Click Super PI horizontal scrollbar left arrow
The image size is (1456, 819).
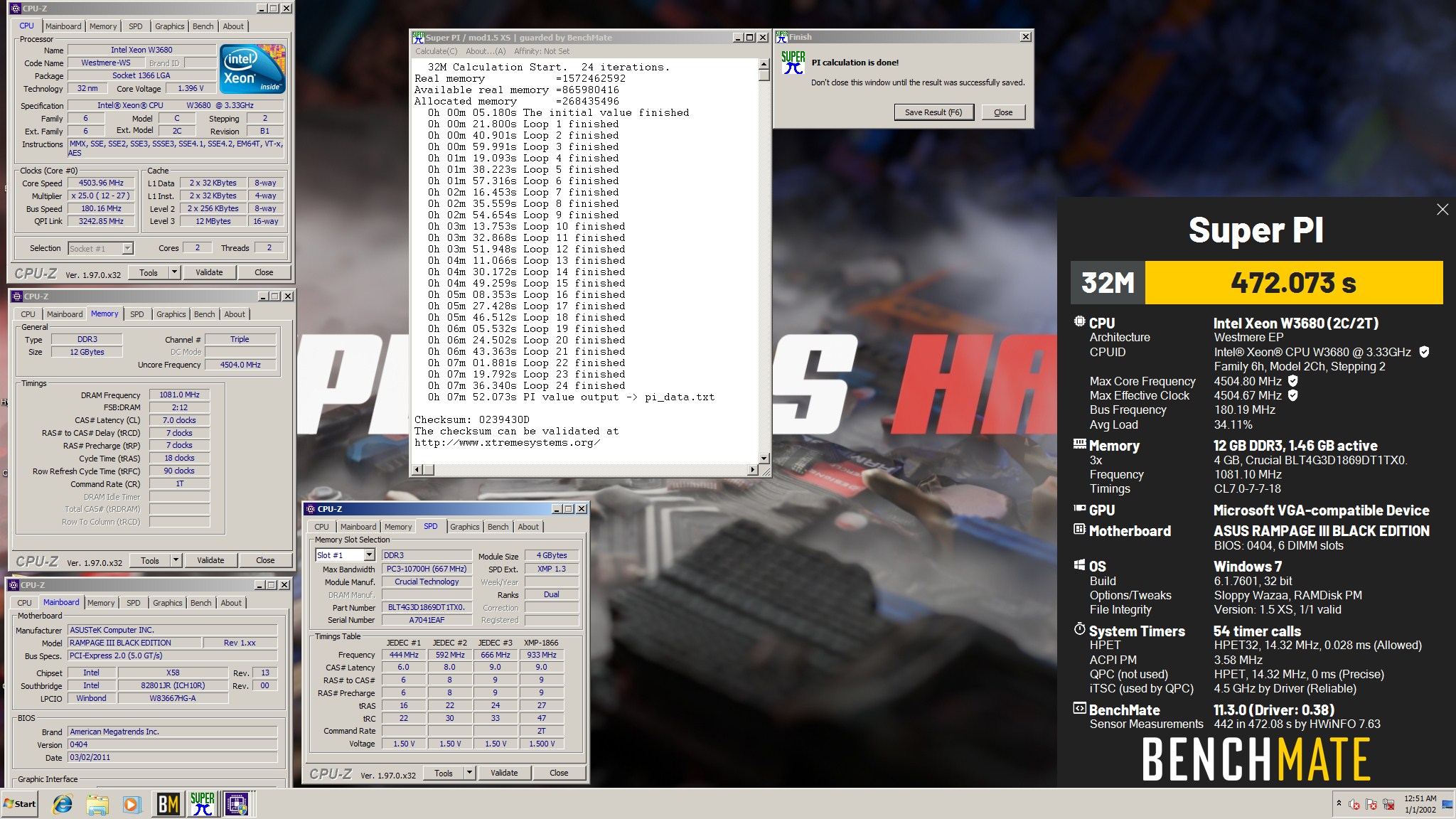coord(417,469)
